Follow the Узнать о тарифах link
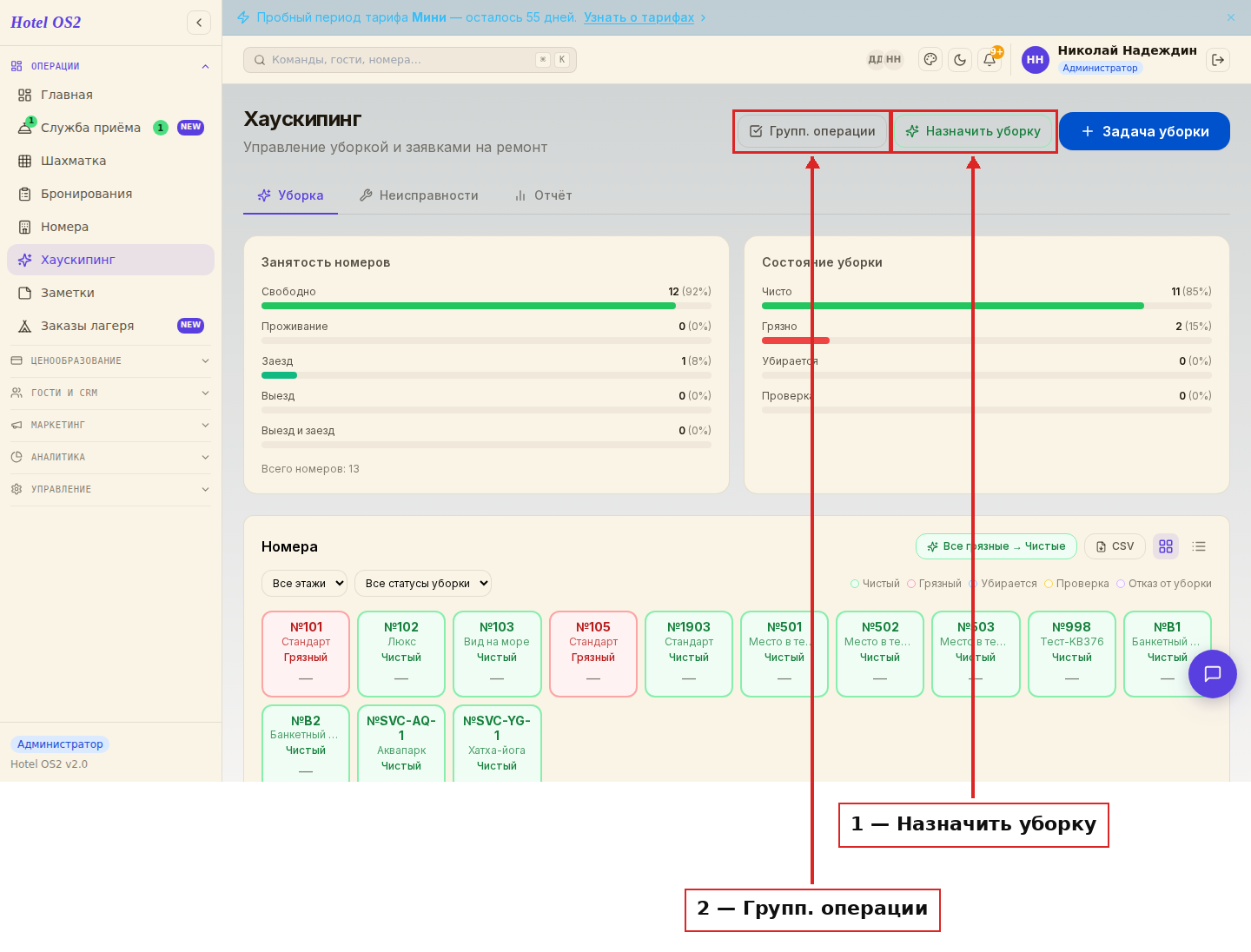This screenshot has width=1251, height=952. point(639,17)
